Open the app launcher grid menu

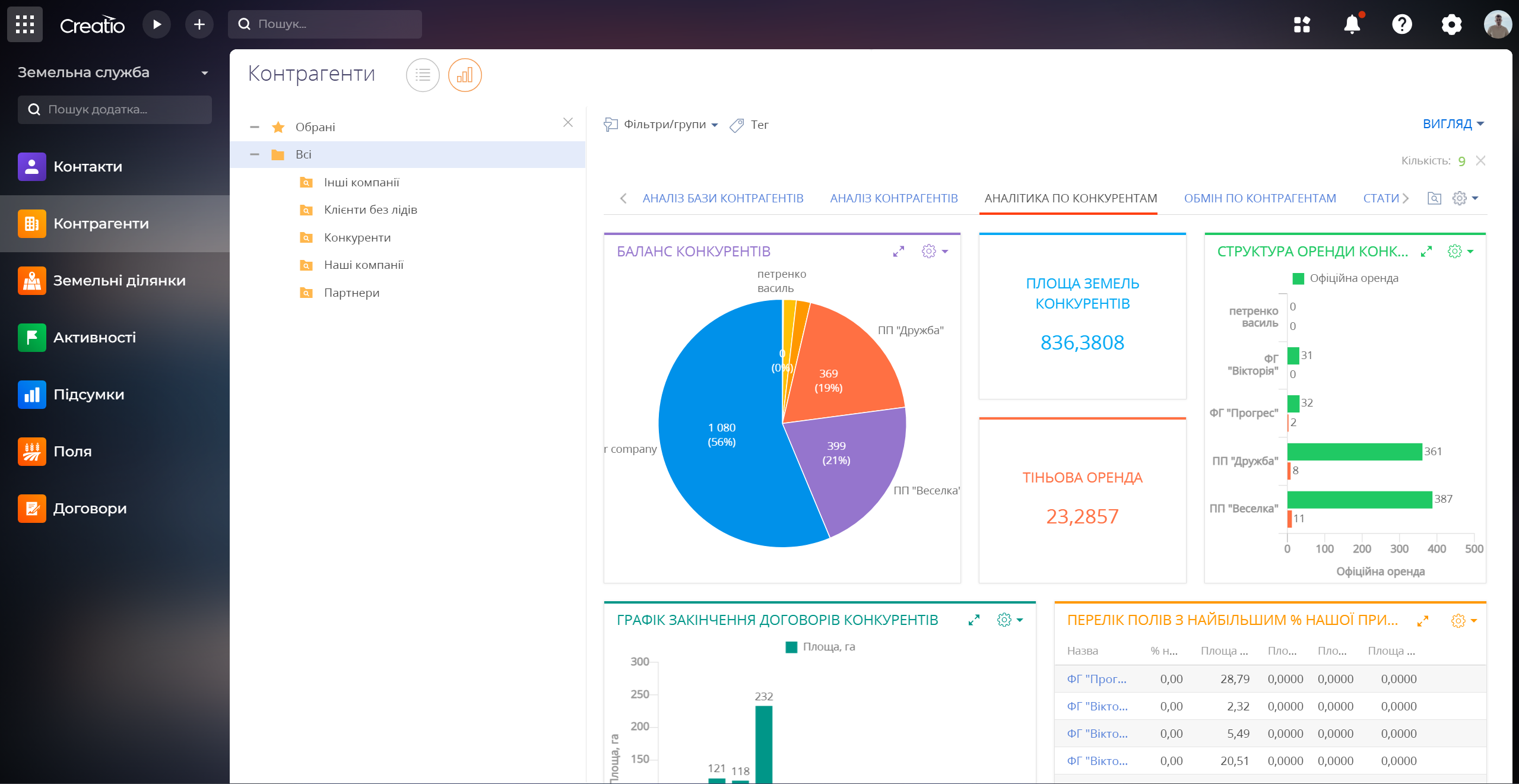[x=24, y=24]
